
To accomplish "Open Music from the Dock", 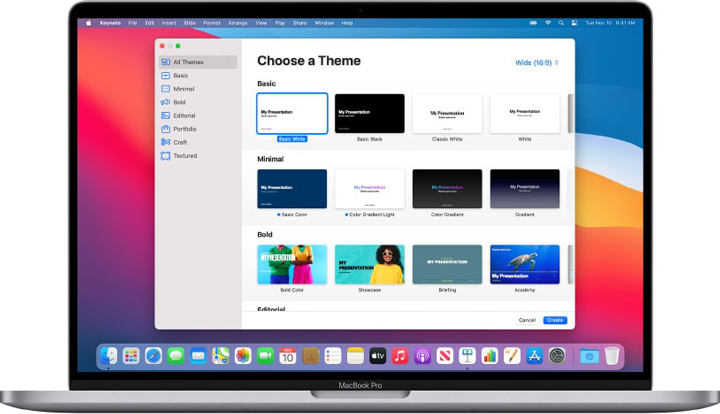I will pos(400,356).
